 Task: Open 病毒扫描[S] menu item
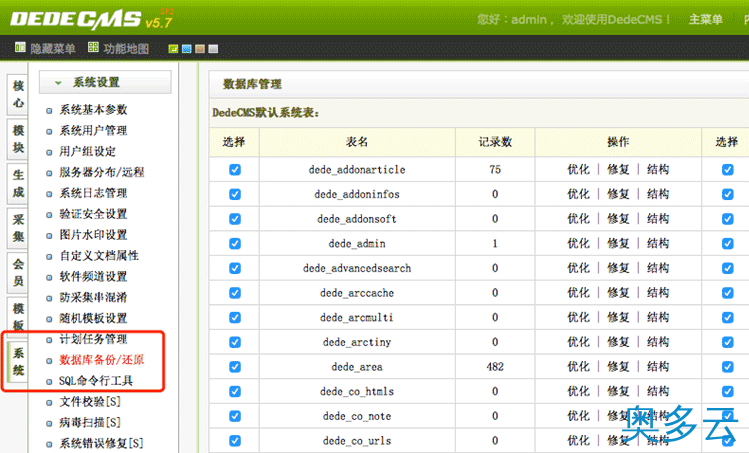(x=90, y=422)
